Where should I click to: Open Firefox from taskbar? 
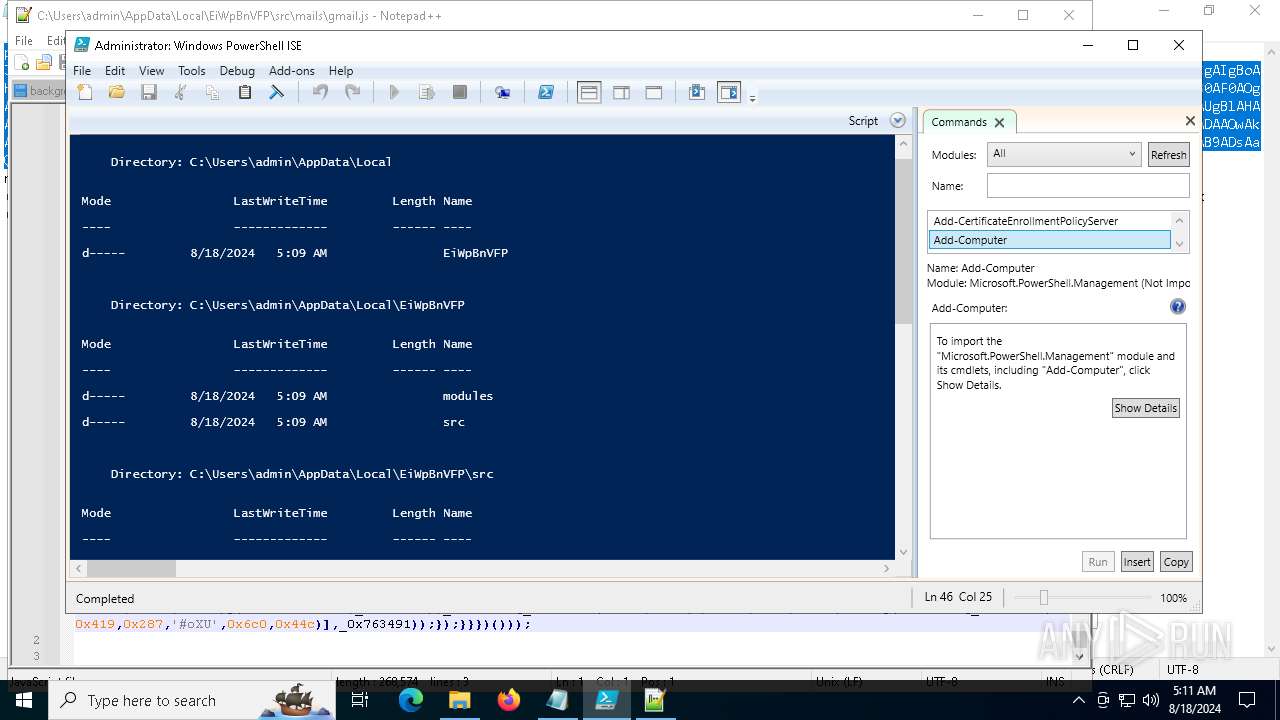(509, 700)
